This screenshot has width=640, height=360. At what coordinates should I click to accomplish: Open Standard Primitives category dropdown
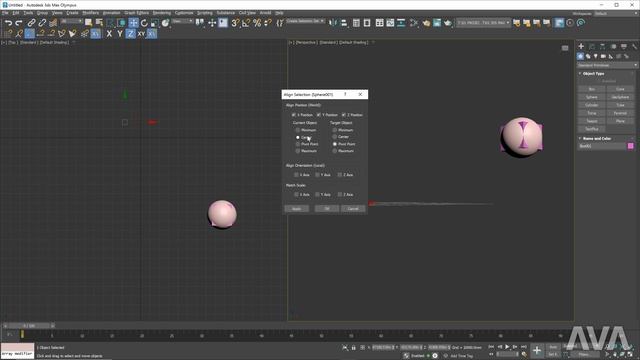(607, 65)
